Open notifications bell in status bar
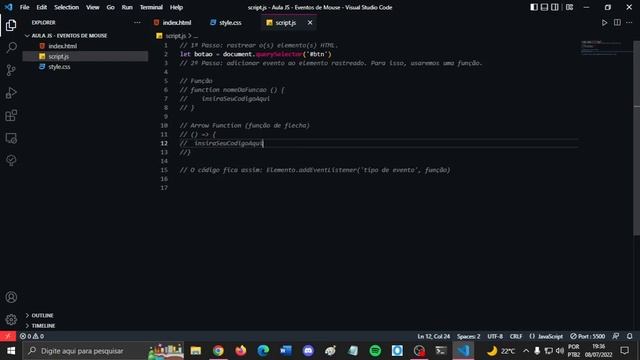The image size is (640, 360). coord(629,336)
